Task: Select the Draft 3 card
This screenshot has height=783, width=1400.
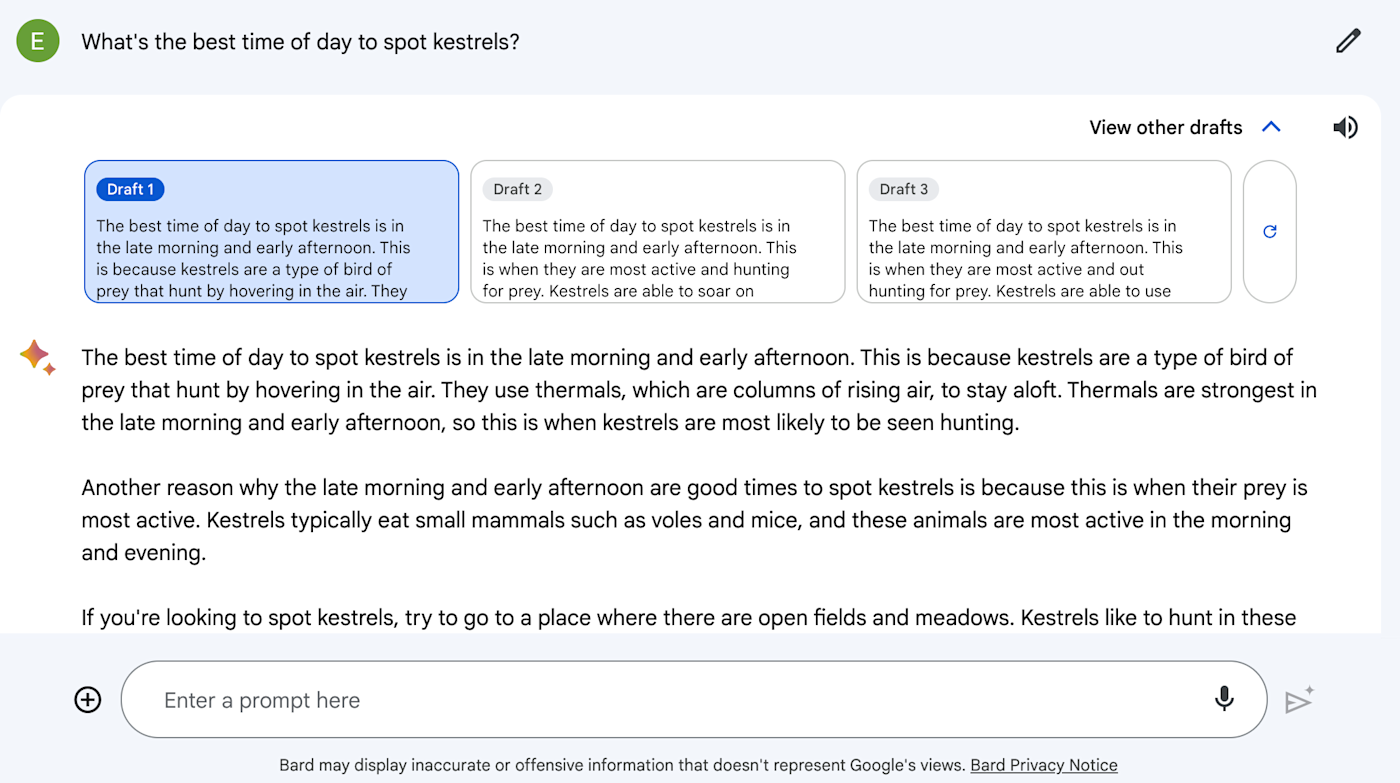Action: [1043, 231]
